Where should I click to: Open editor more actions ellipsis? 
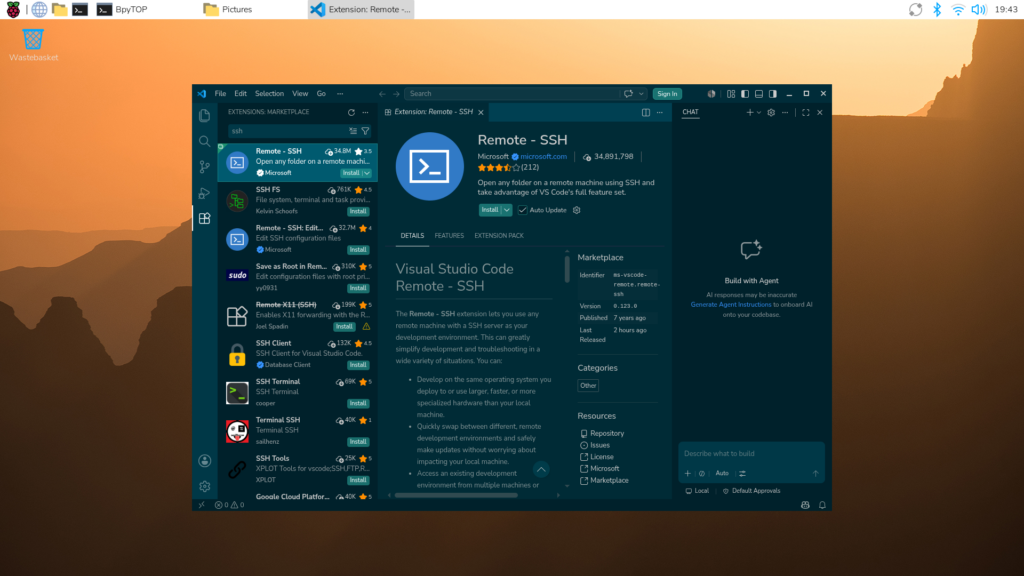pyautogui.click(x=660, y=112)
